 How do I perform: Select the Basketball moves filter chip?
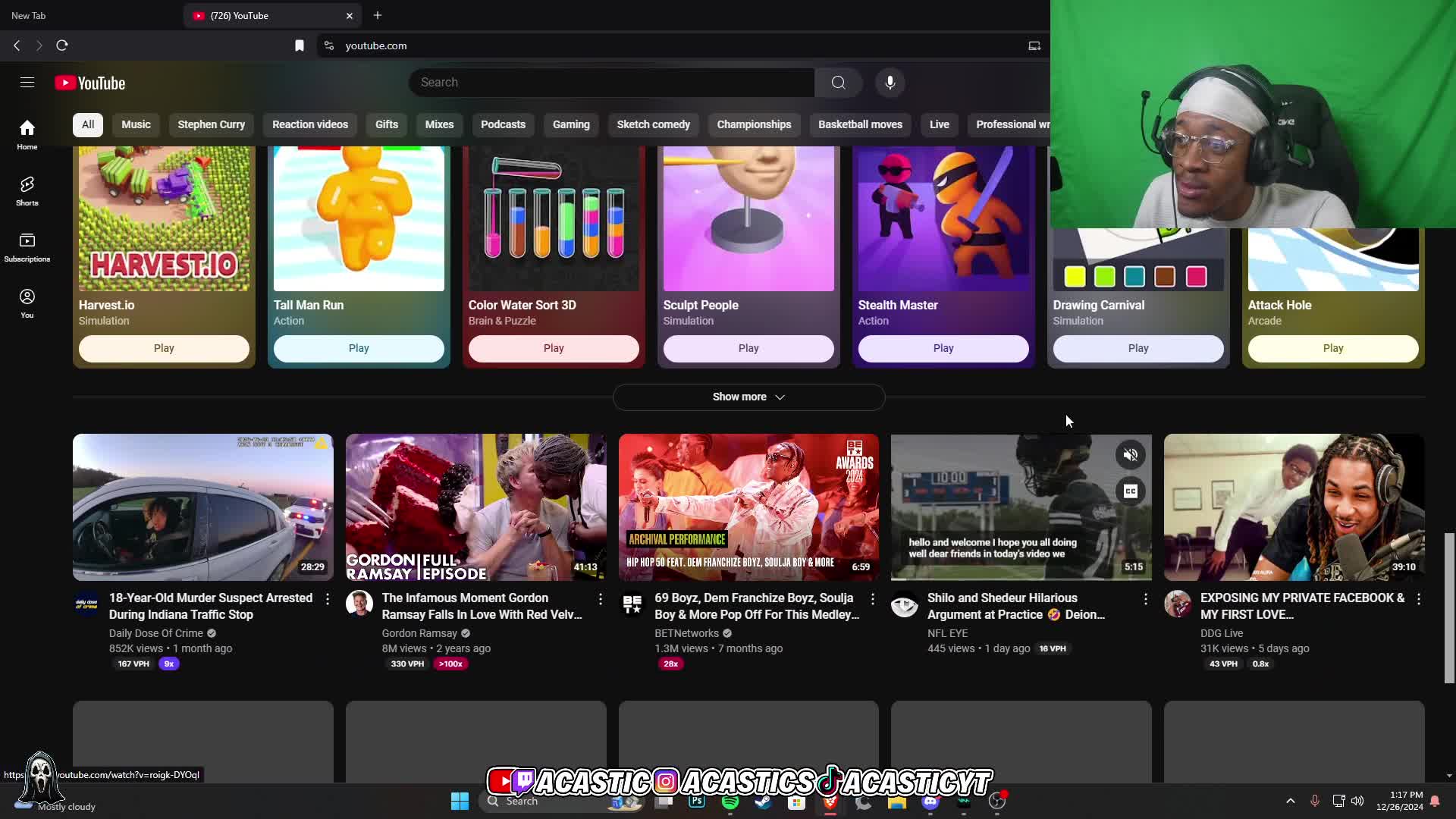point(860,124)
